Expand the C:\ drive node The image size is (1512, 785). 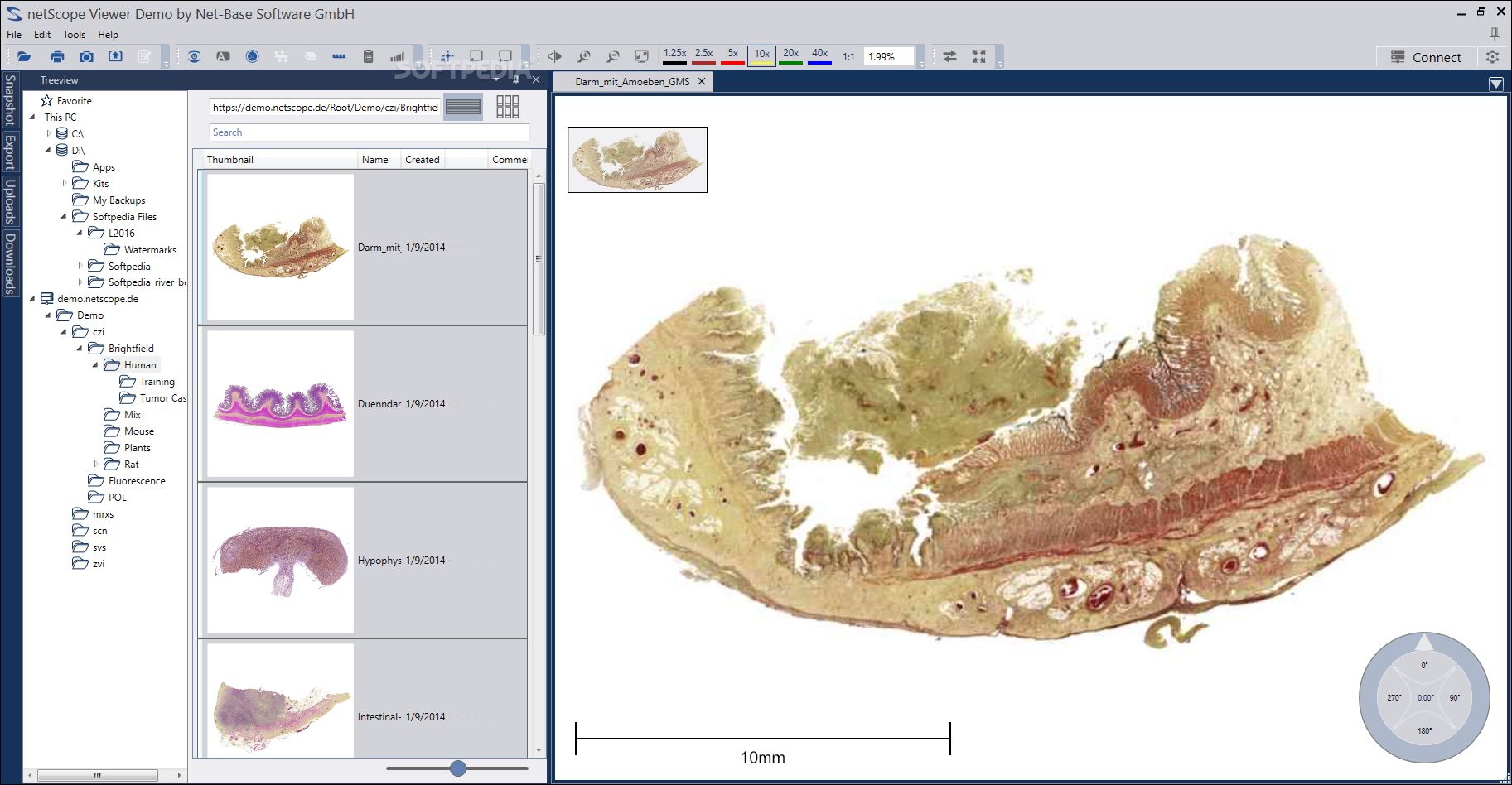(48, 133)
